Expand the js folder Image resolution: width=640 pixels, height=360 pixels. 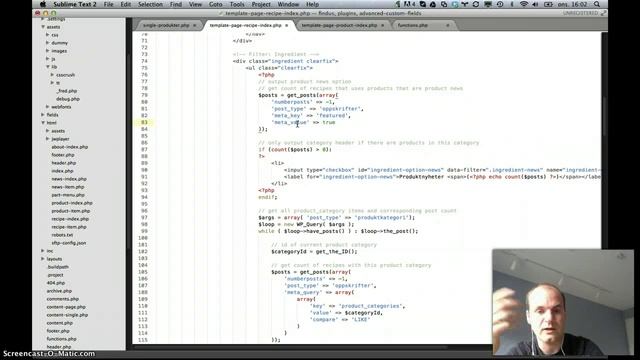[x=48, y=59]
